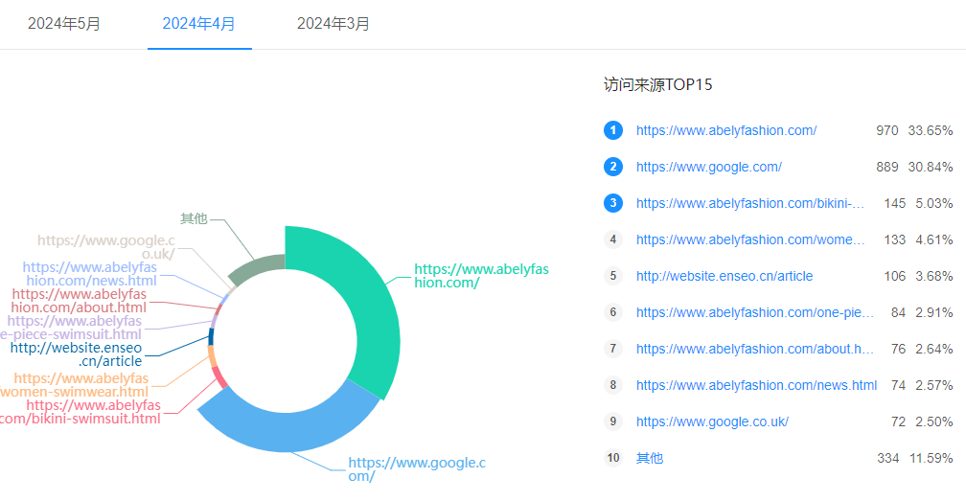Viewport: 966px width, 501px height.
Task: Click the abelyfashion news.html list link
Action: point(756,385)
